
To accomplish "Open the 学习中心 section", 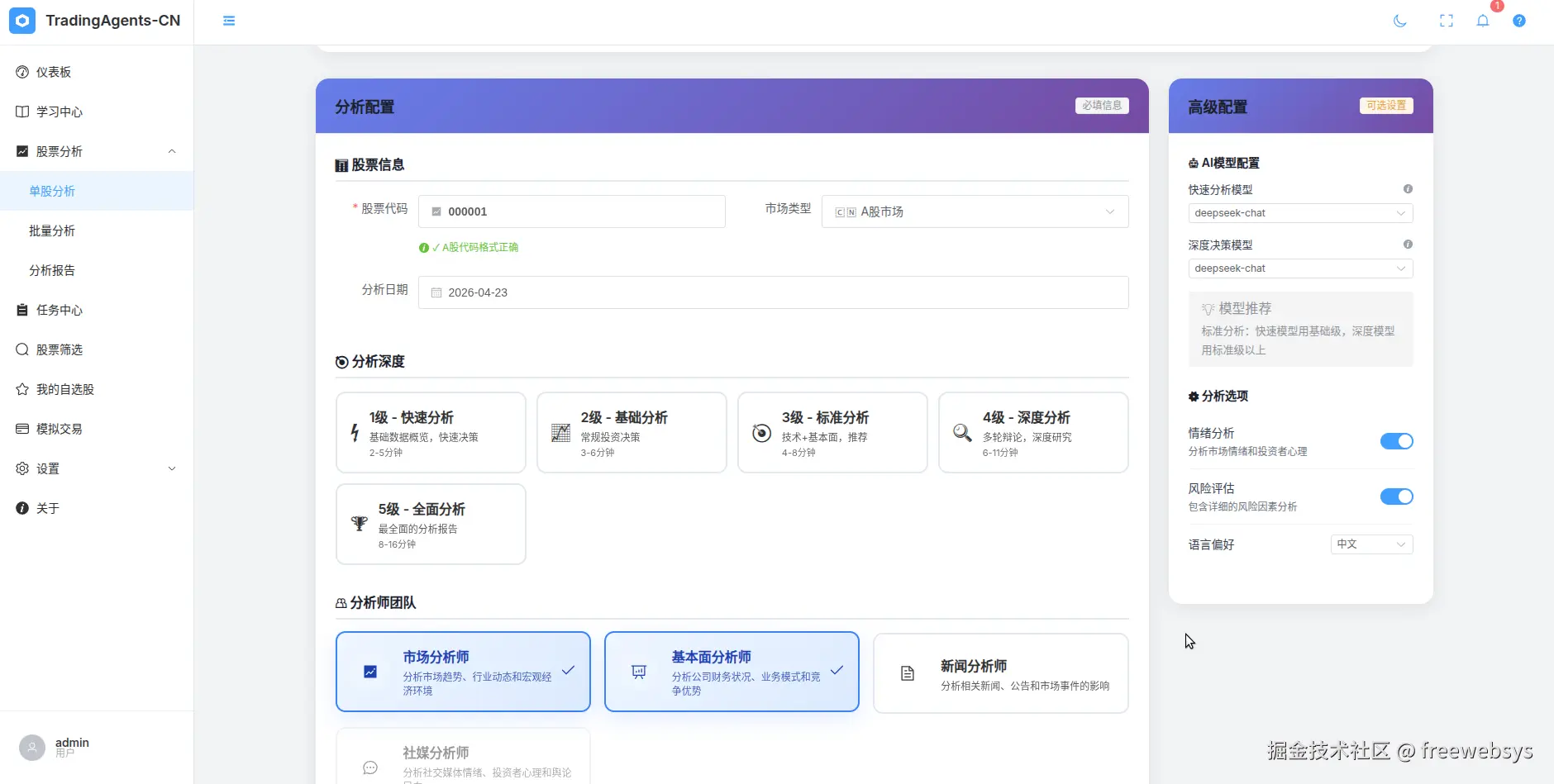I will [x=58, y=111].
